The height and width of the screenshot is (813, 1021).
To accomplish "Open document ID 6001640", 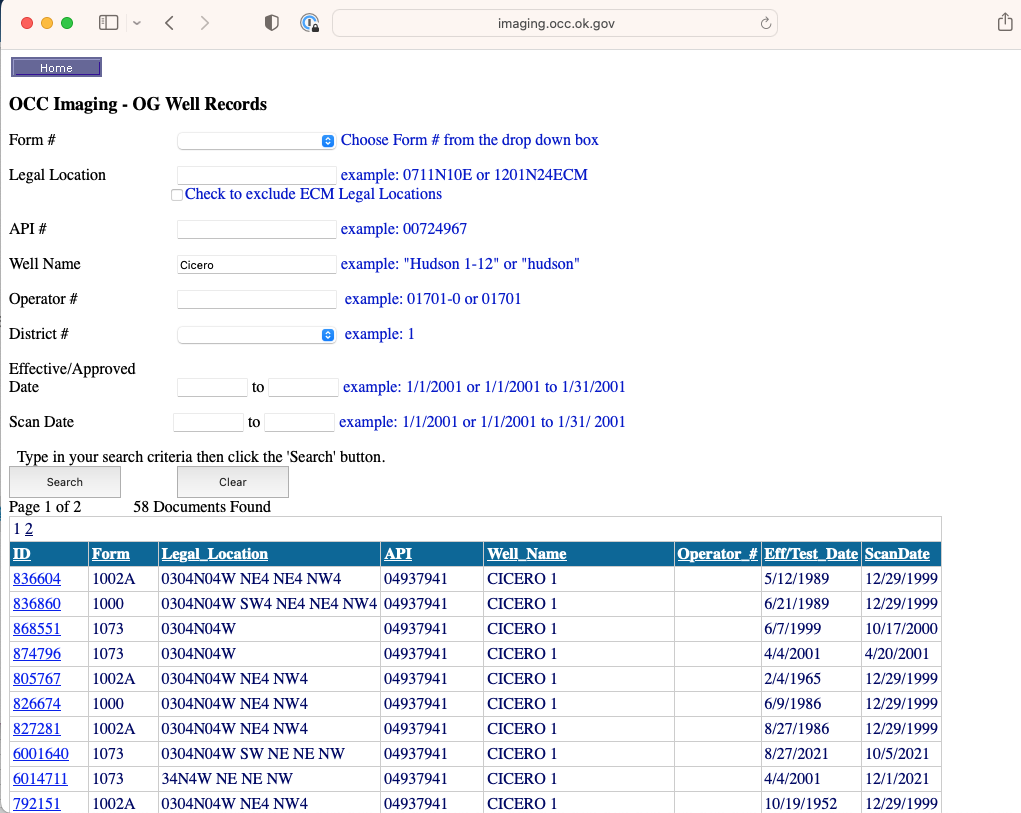I will pos(41,754).
